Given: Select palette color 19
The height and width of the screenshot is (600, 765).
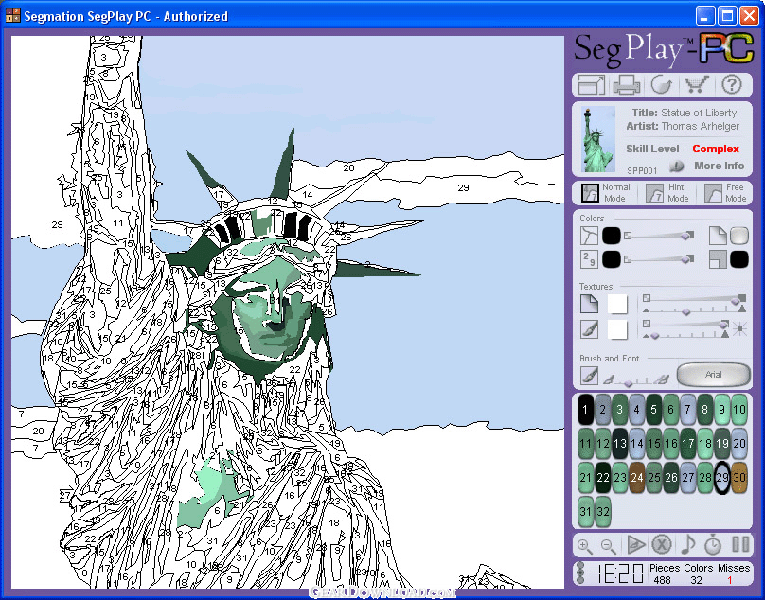Looking at the screenshot, I should pos(722,443).
